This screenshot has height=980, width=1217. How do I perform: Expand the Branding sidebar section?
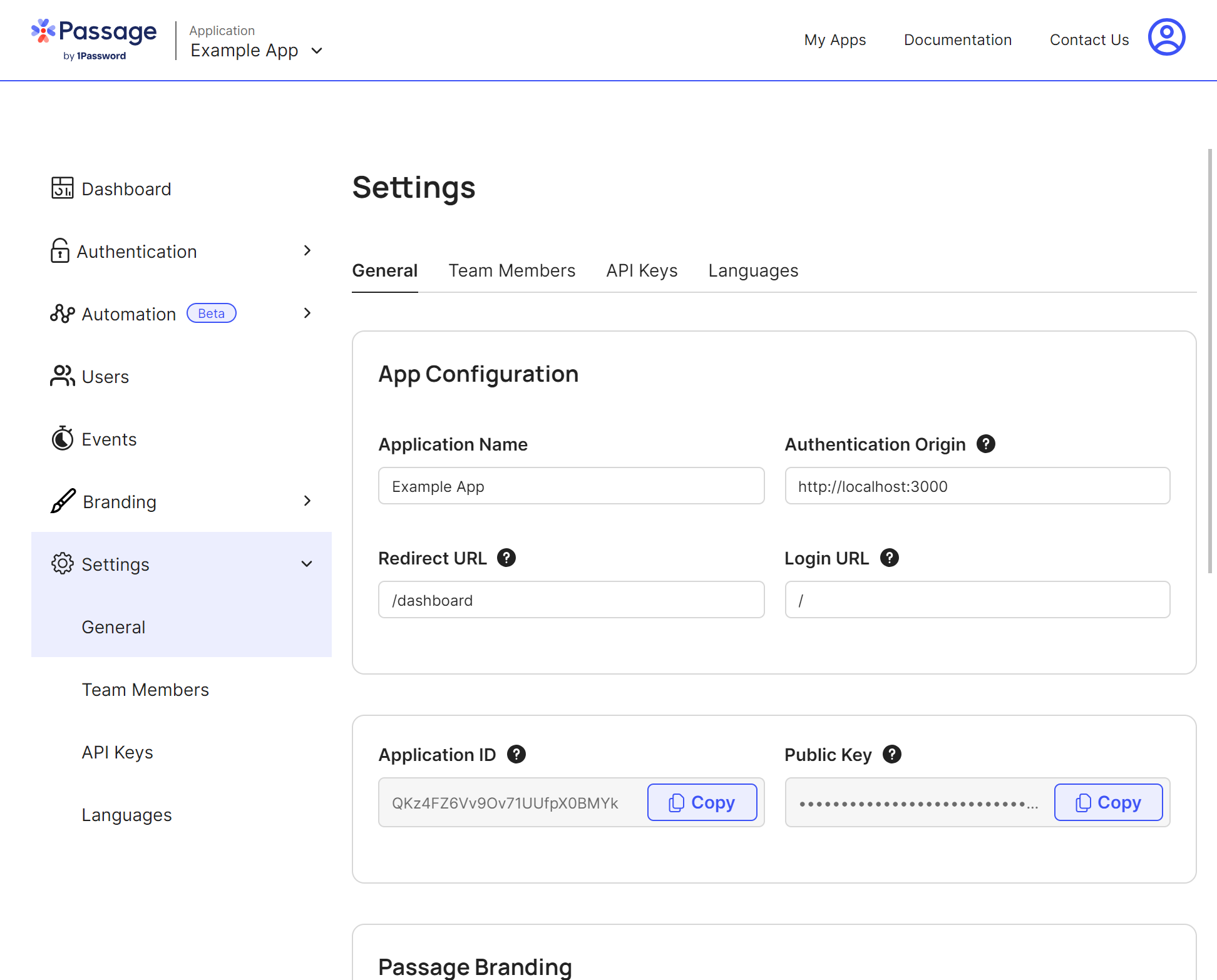coord(307,501)
